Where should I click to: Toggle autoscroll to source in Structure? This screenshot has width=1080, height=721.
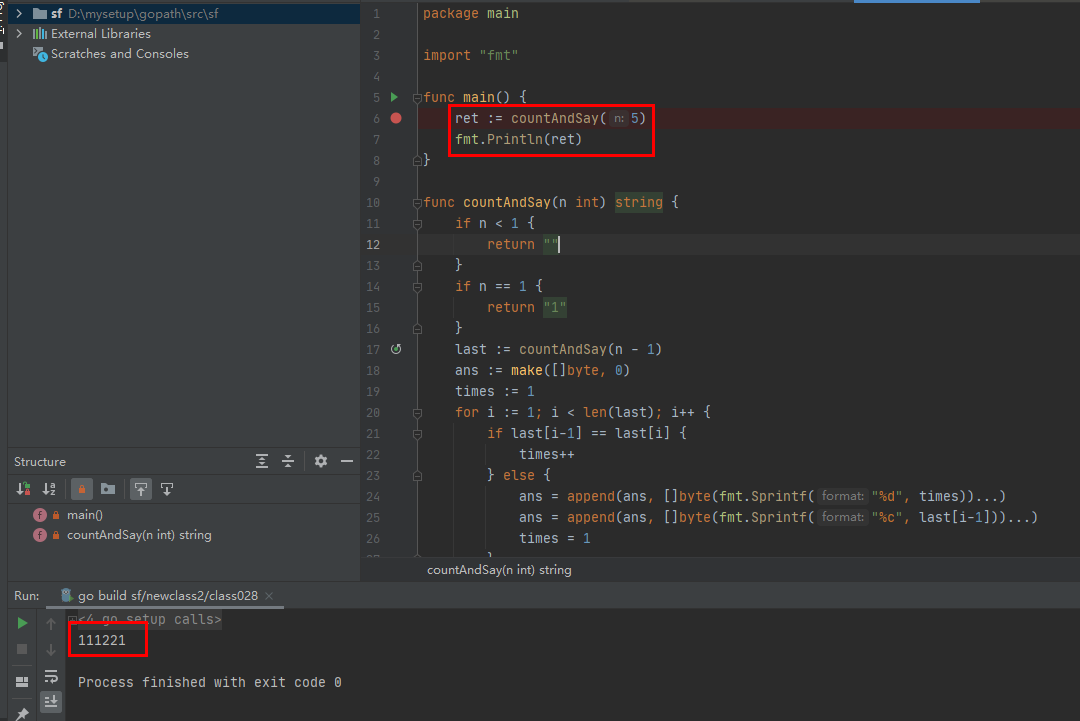tap(141, 489)
